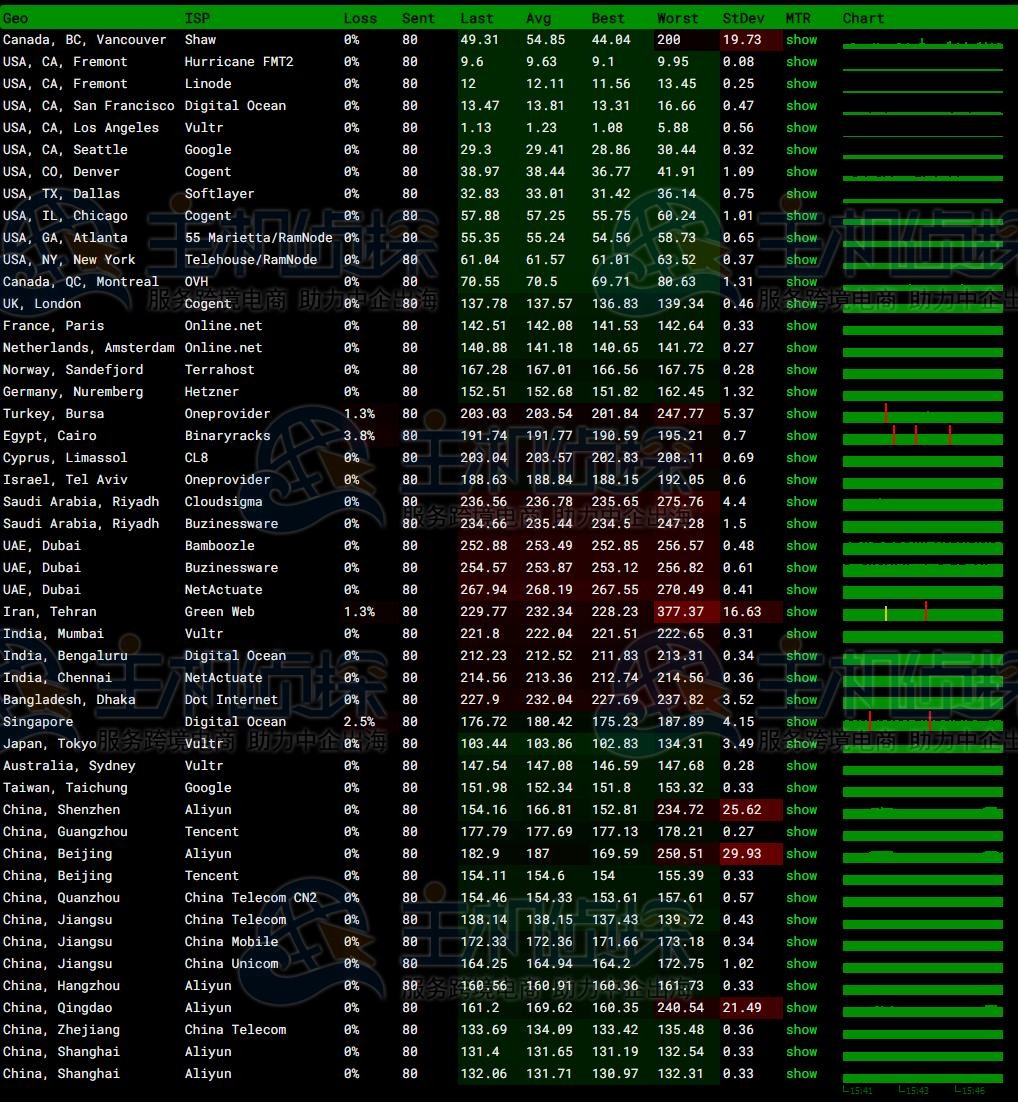
Task: Open show link for Netherlands, Amsterdam row
Action: tap(801, 348)
